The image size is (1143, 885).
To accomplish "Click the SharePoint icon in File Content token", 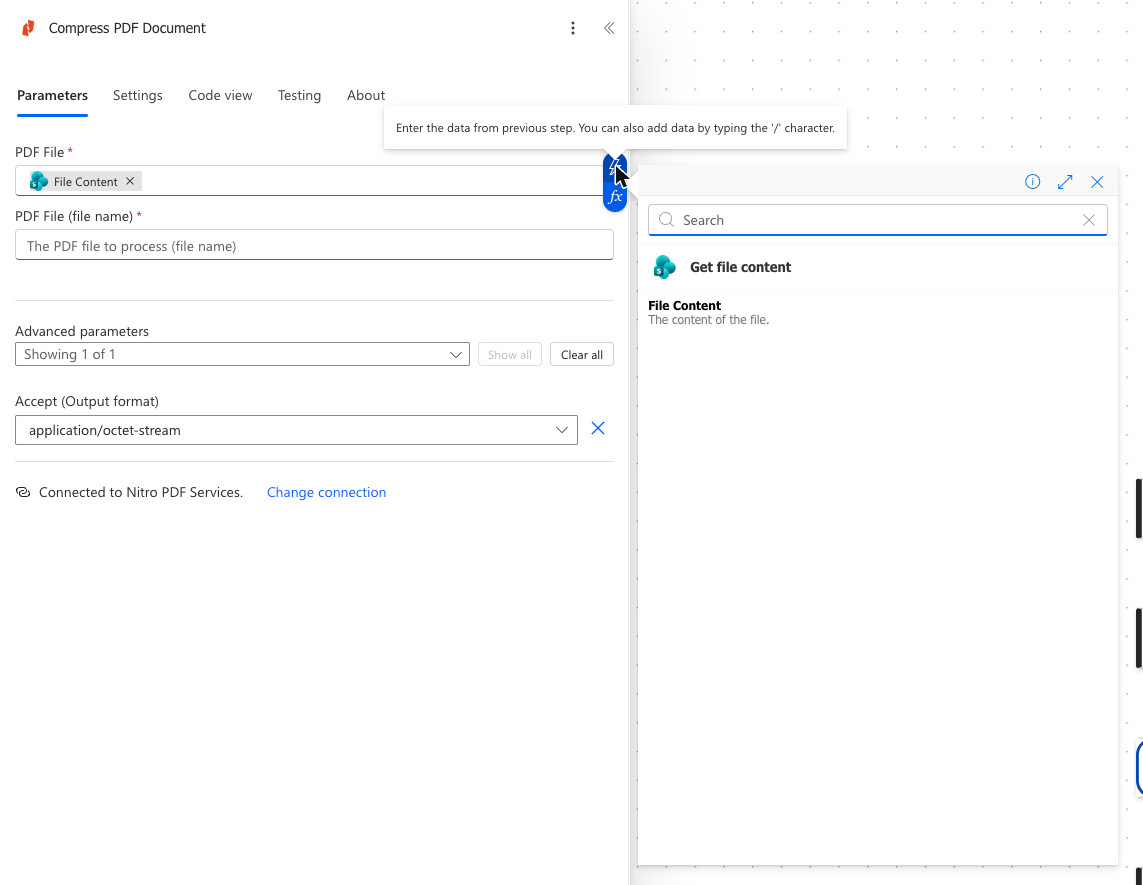I will [39, 181].
